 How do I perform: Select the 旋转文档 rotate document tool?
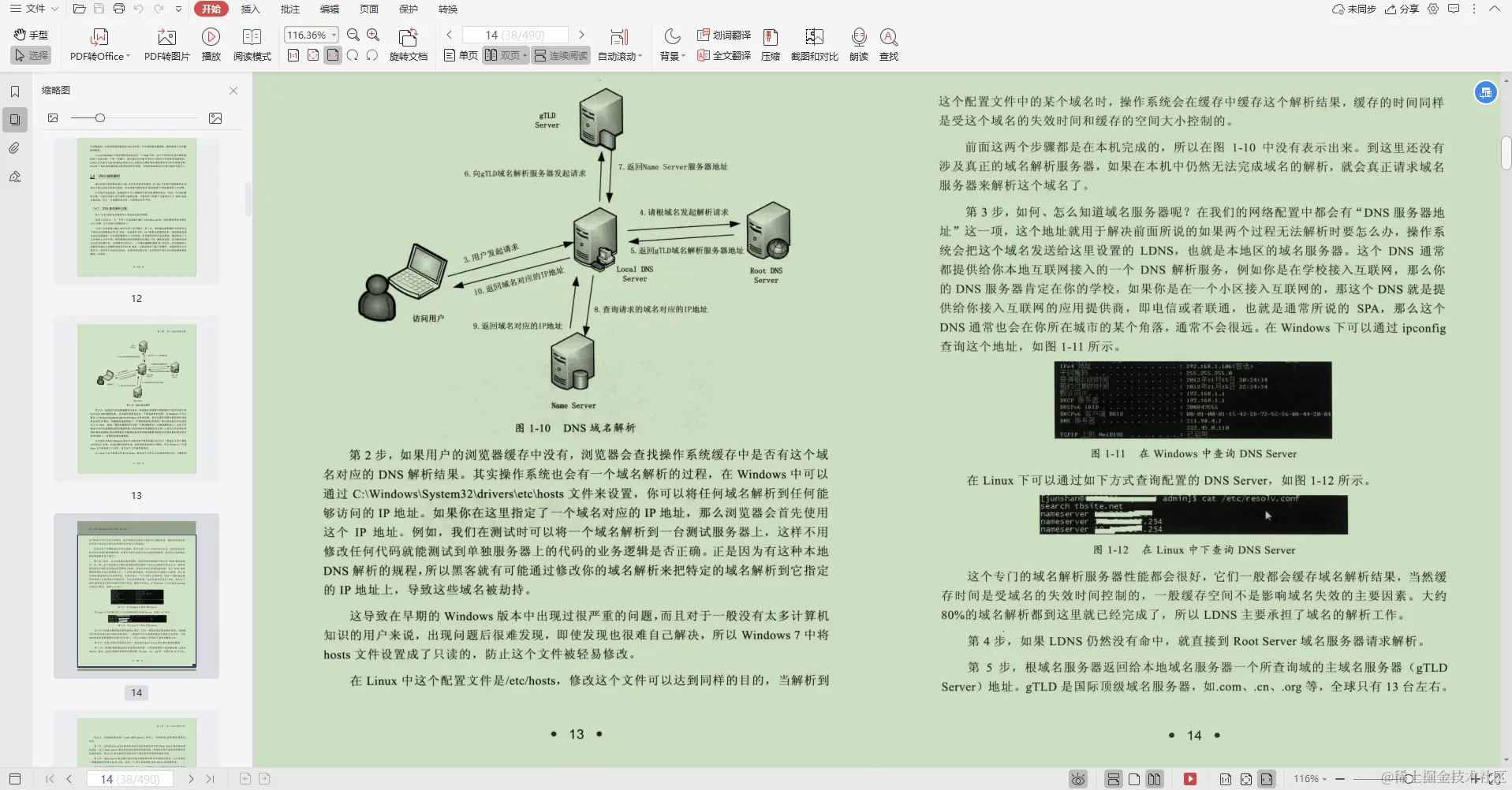[x=408, y=43]
